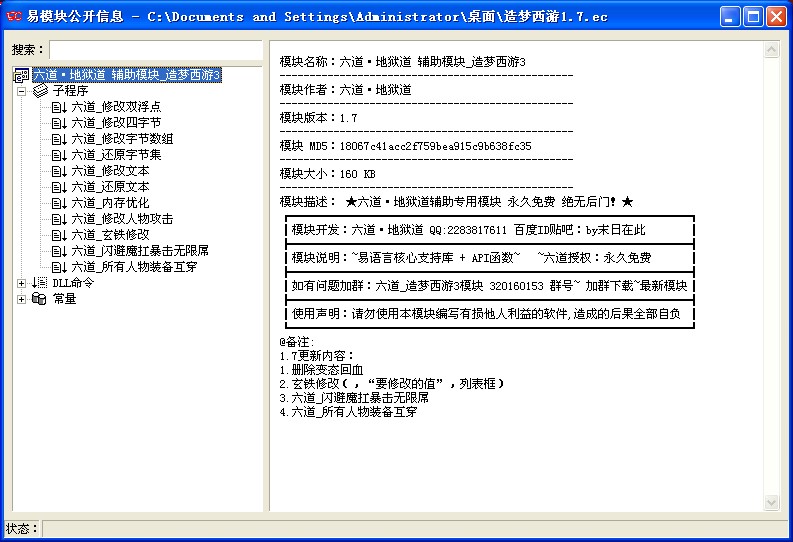Click the icon beside 六道_玄铁修改

tap(59, 235)
